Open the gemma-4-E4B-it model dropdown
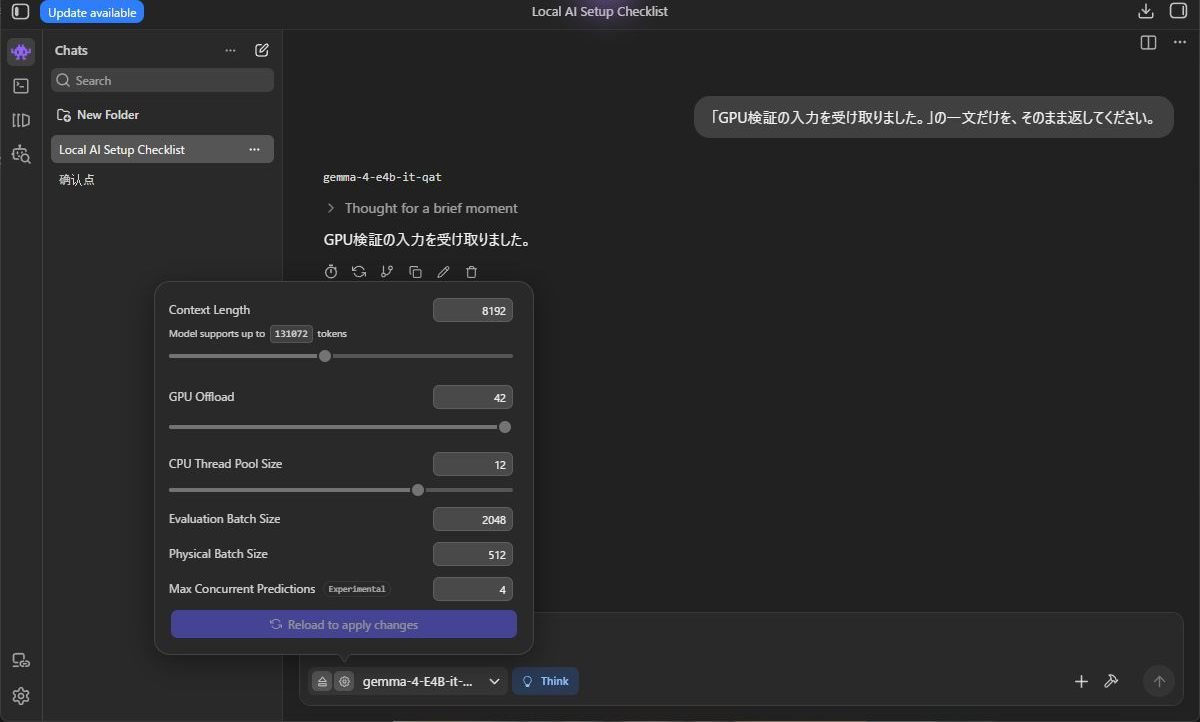The image size is (1200, 722). click(431, 681)
